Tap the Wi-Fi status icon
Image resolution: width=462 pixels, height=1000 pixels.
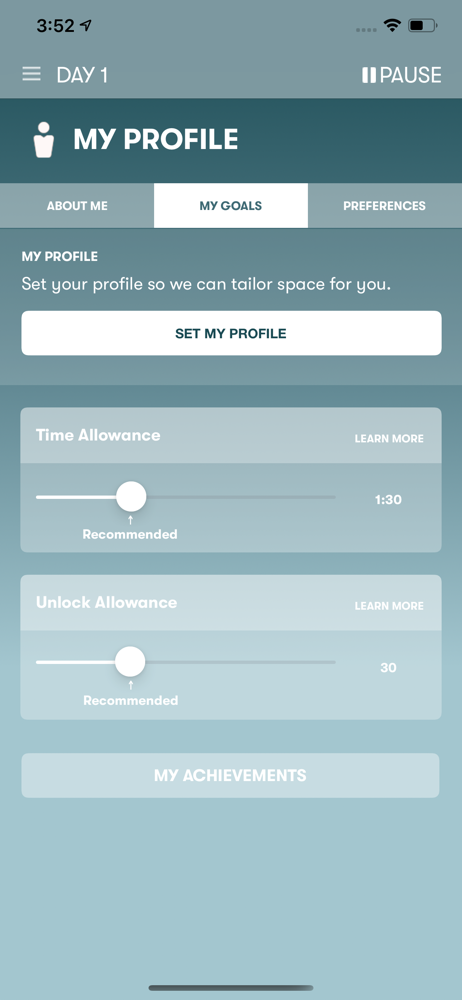click(x=392, y=26)
